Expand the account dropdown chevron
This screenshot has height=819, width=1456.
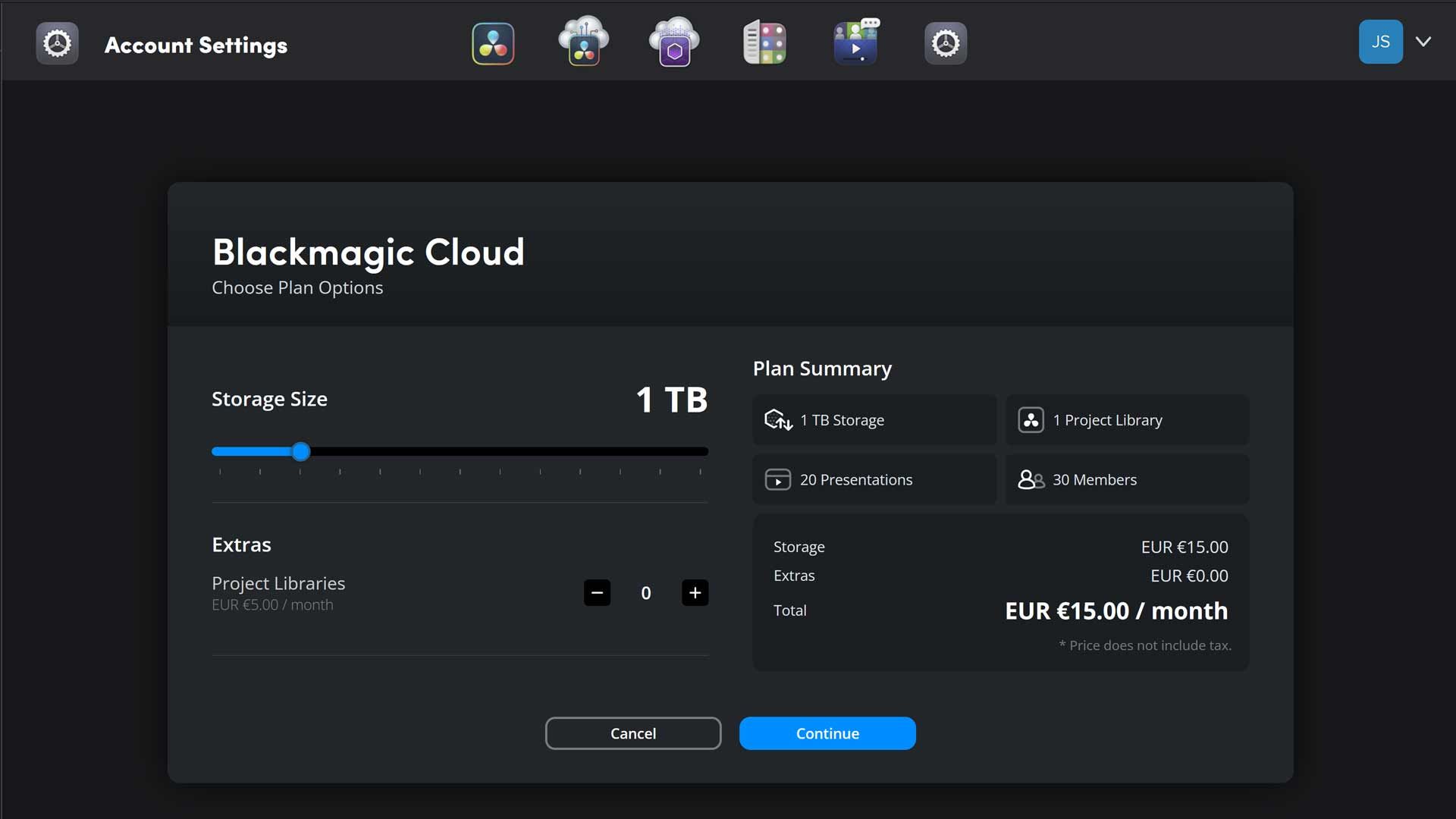click(1424, 42)
